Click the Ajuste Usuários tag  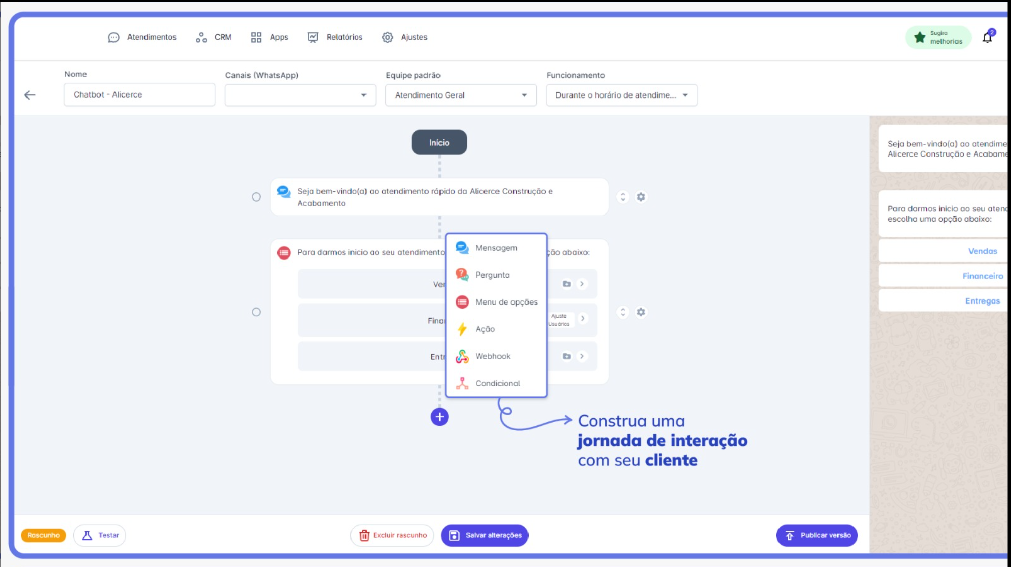tap(559, 320)
